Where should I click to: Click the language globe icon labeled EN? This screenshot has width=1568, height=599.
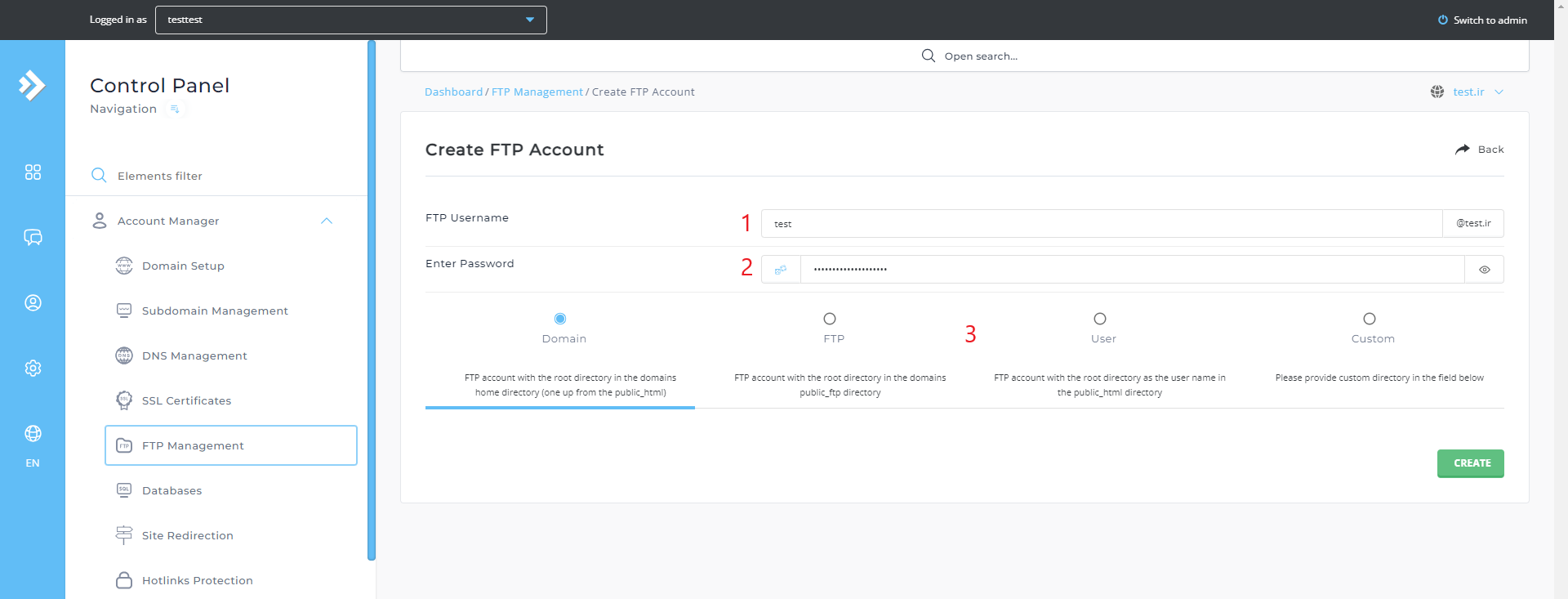point(33,434)
